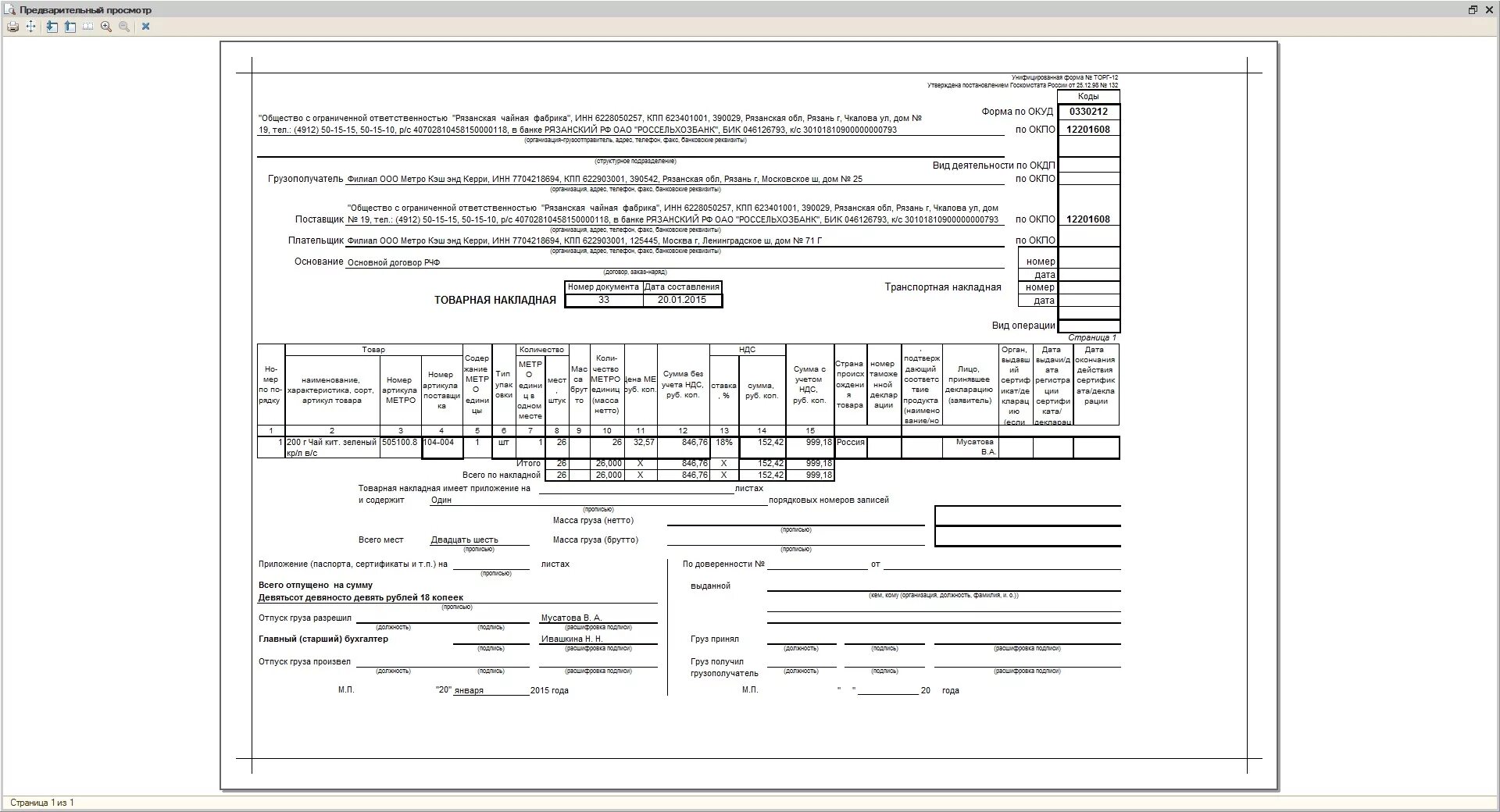
Task: Click the Грузополучатель label
Action: (x=305, y=179)
